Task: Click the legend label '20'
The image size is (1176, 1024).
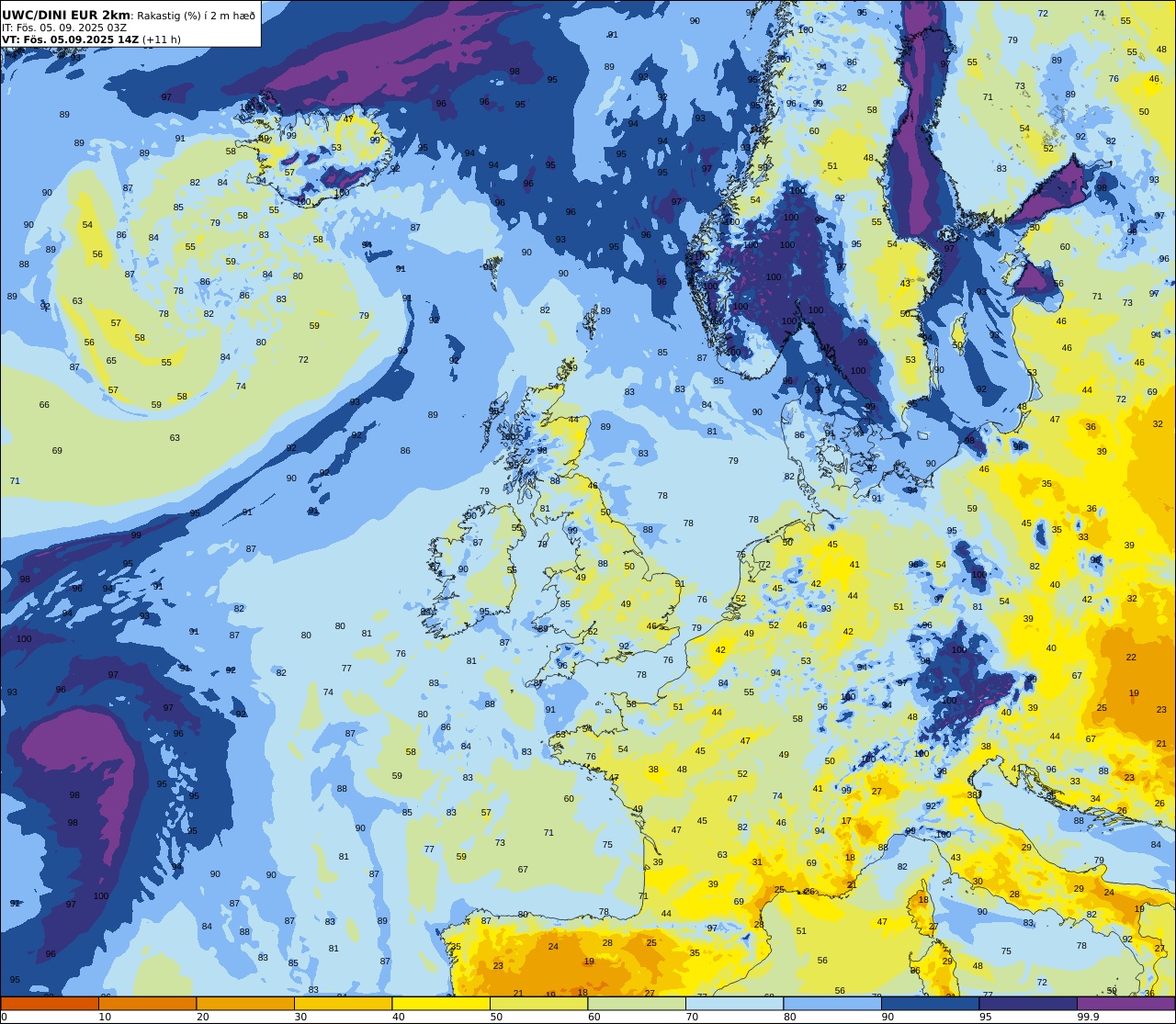Action: [x=202, y=1017]
